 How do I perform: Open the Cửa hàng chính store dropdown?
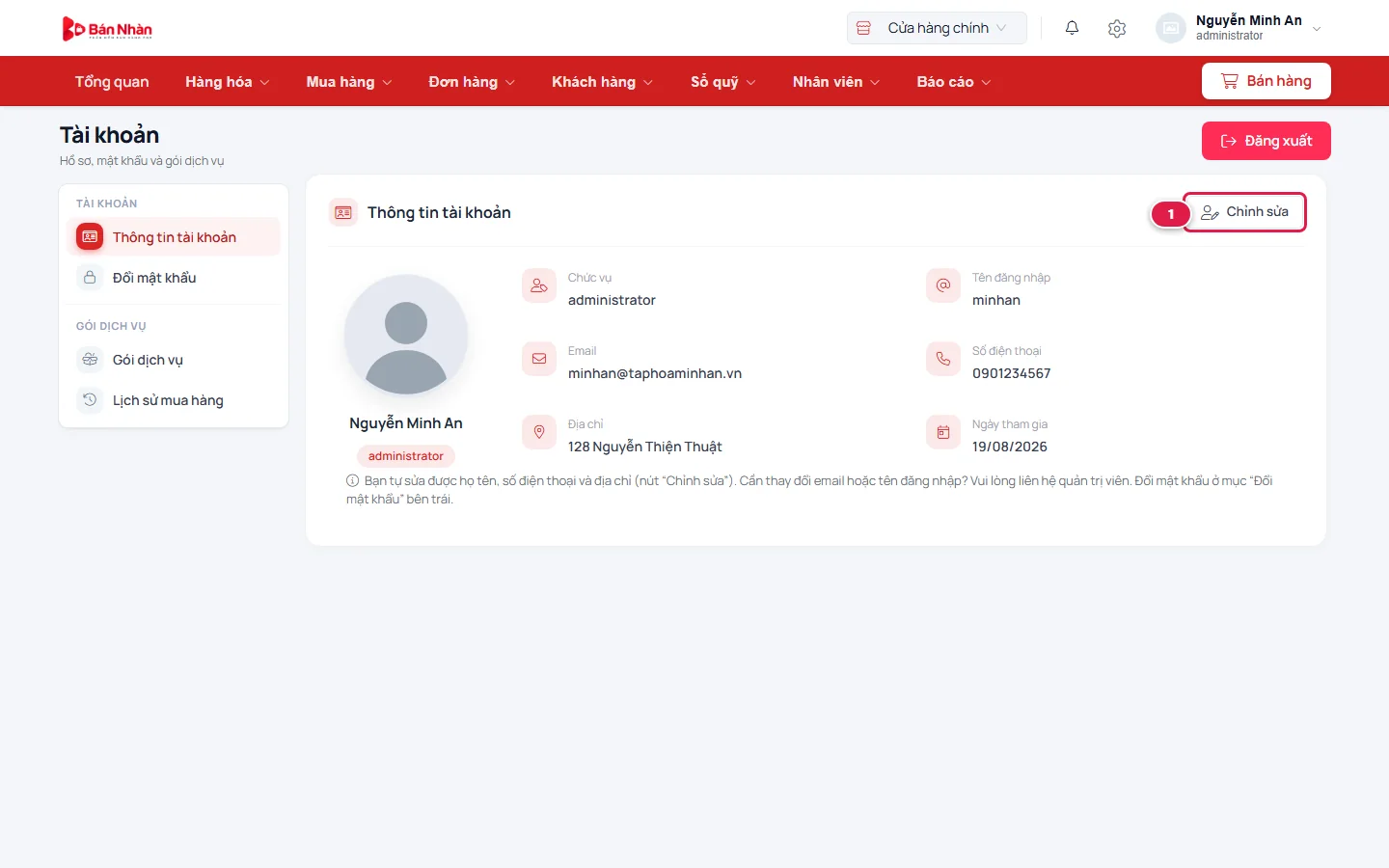pyautogui.click(x=937, y=28)
